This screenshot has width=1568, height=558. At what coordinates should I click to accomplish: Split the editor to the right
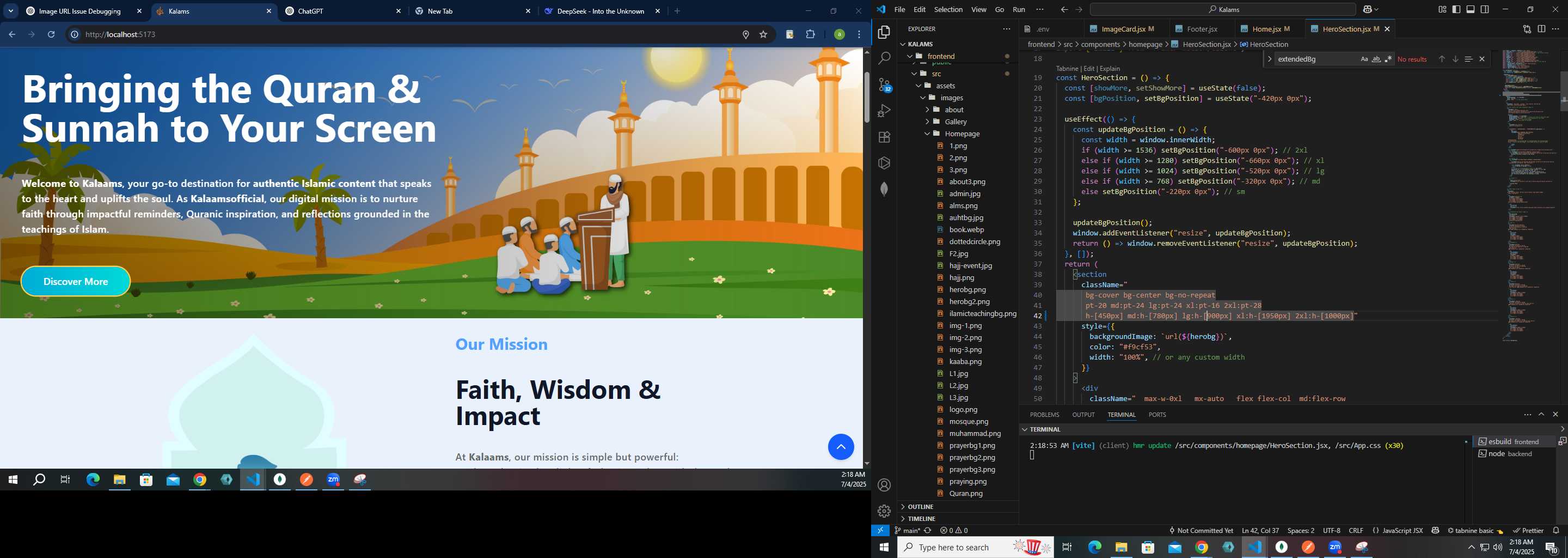[x=1541, y=29]
